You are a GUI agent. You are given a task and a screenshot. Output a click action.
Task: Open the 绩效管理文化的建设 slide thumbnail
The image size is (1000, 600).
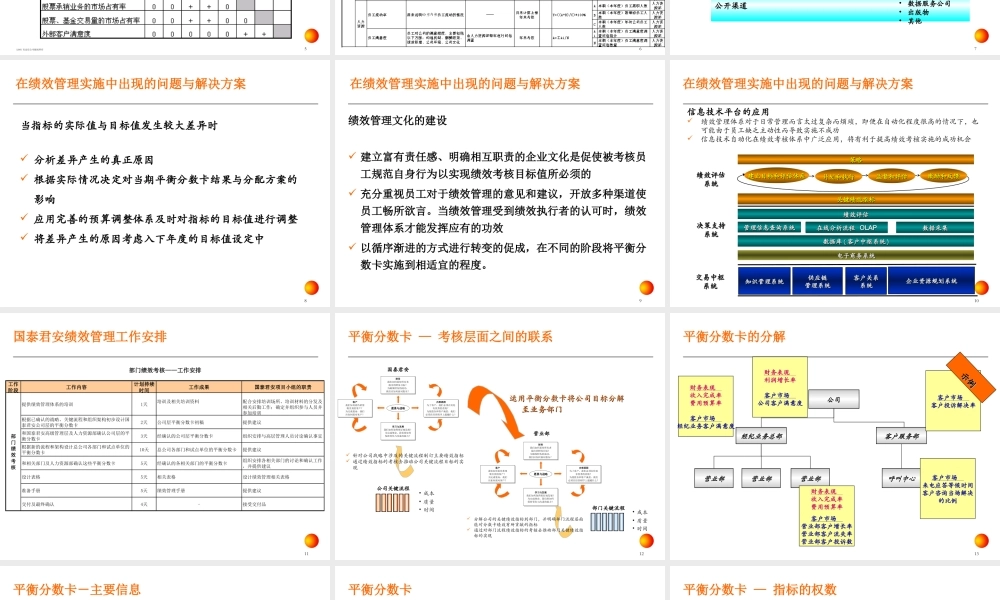coord(499,183)
